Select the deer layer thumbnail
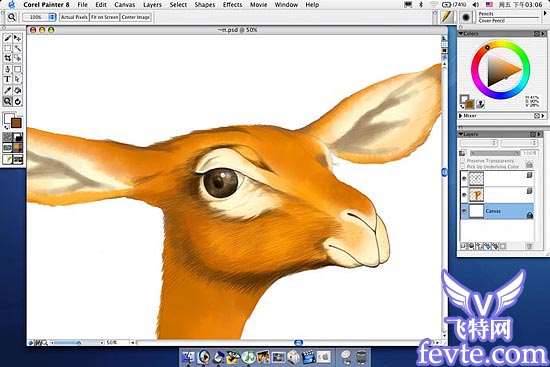550x367 pixels. pyautogui.click(x=476, y=195)
